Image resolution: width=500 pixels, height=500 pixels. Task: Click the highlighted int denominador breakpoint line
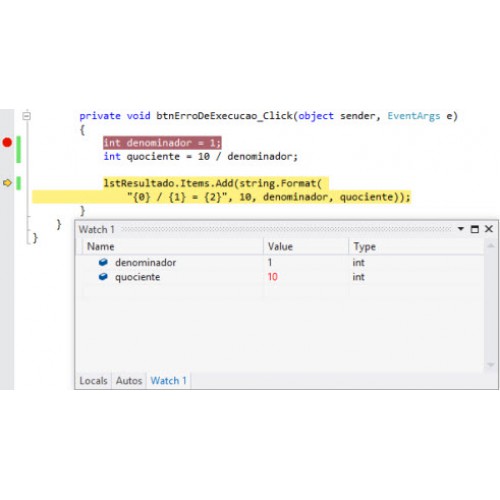[x=162, y=143]
